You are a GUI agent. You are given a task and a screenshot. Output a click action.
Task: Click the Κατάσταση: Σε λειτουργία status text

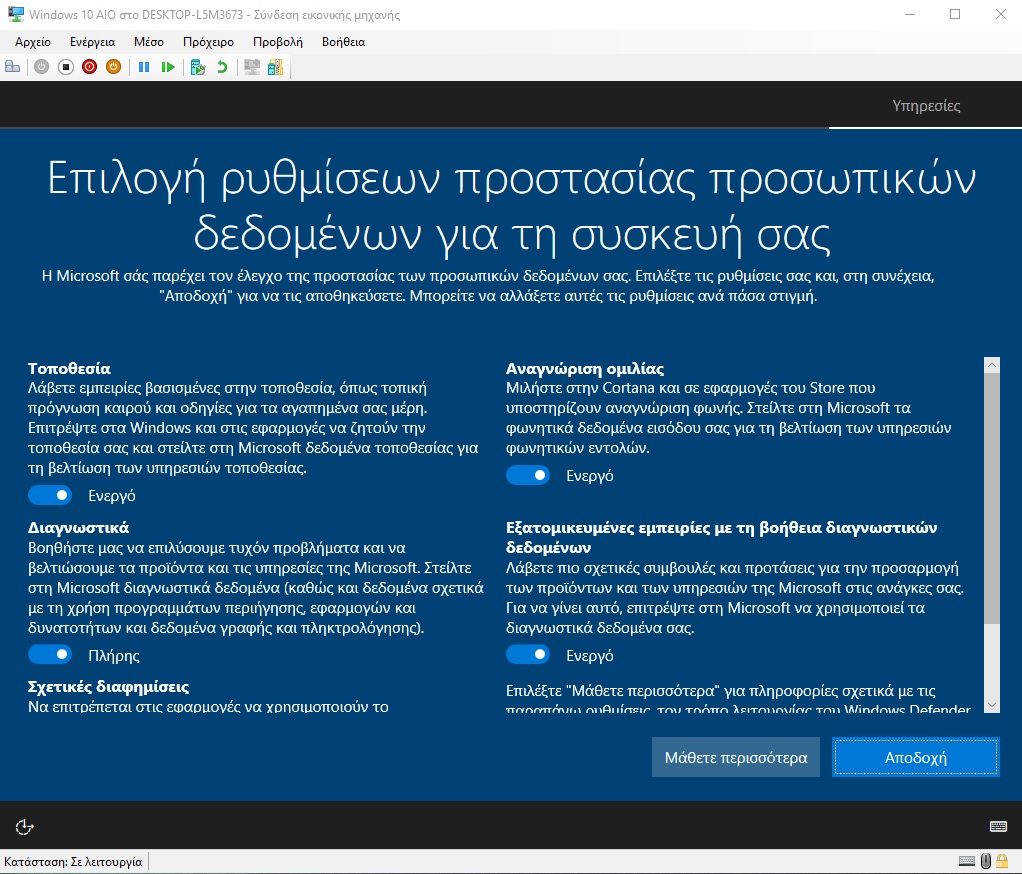coord(73,862)
